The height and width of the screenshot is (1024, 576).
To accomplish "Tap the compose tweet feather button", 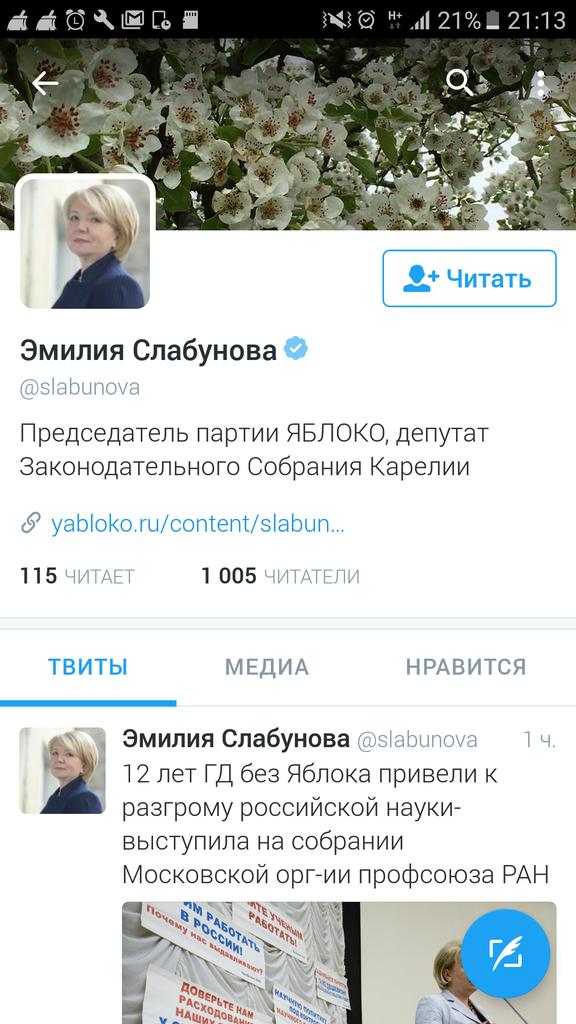I will [x=505, y=953].
